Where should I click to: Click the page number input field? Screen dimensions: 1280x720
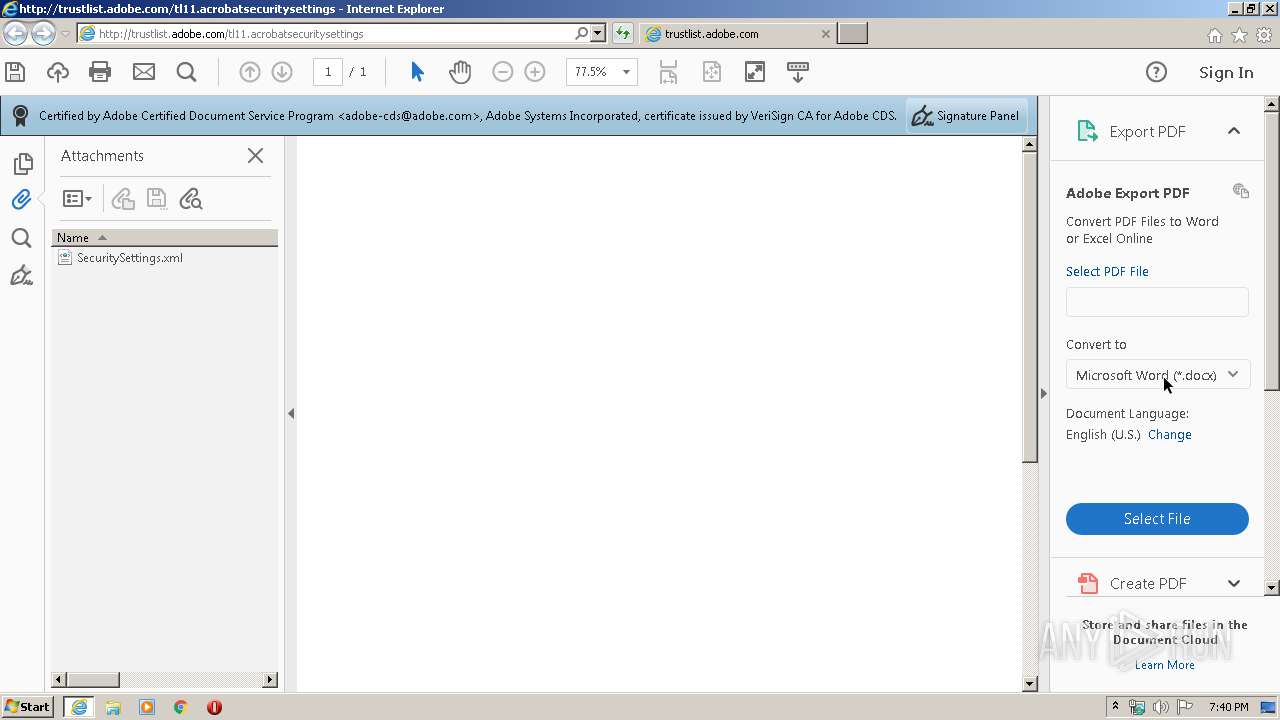tap(328, 72)
